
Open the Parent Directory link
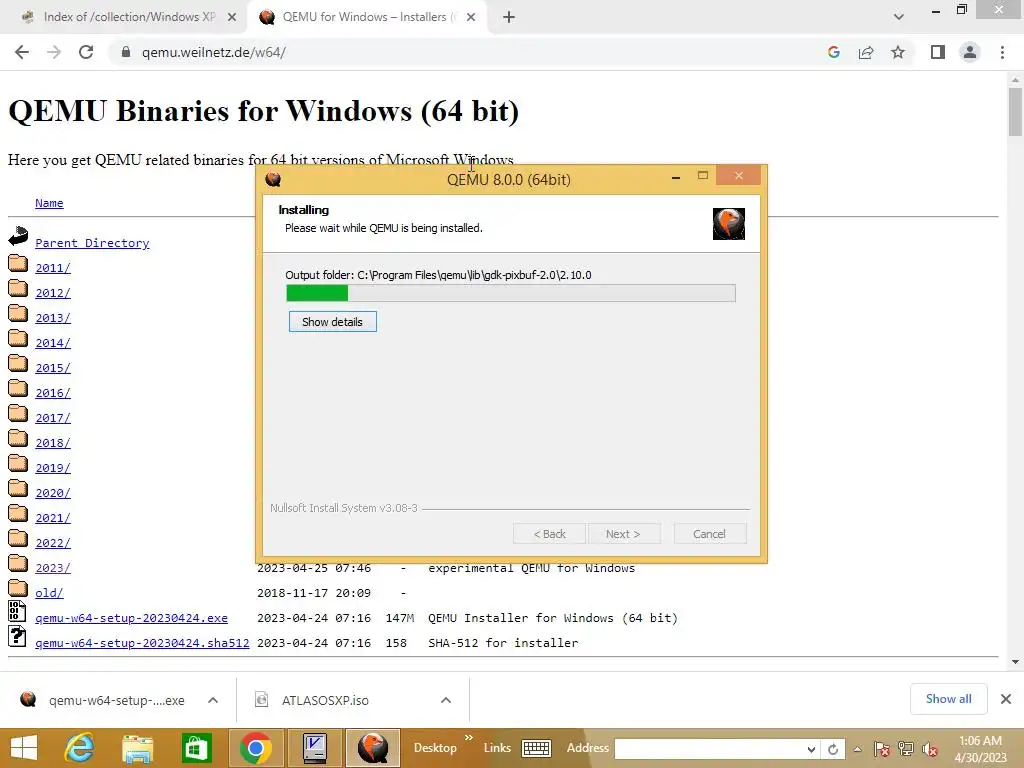click(92, 243)
